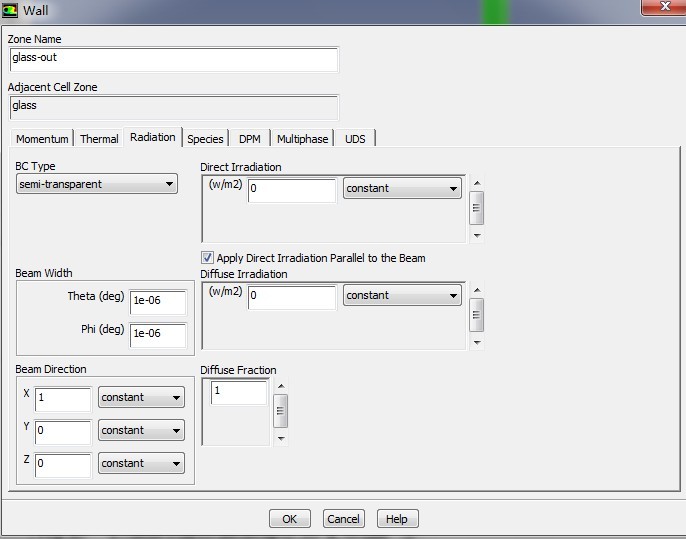This screenshot has width=686, height=539.
Task: Click the Wall dialog title bar icon
Action: (11, 10)
